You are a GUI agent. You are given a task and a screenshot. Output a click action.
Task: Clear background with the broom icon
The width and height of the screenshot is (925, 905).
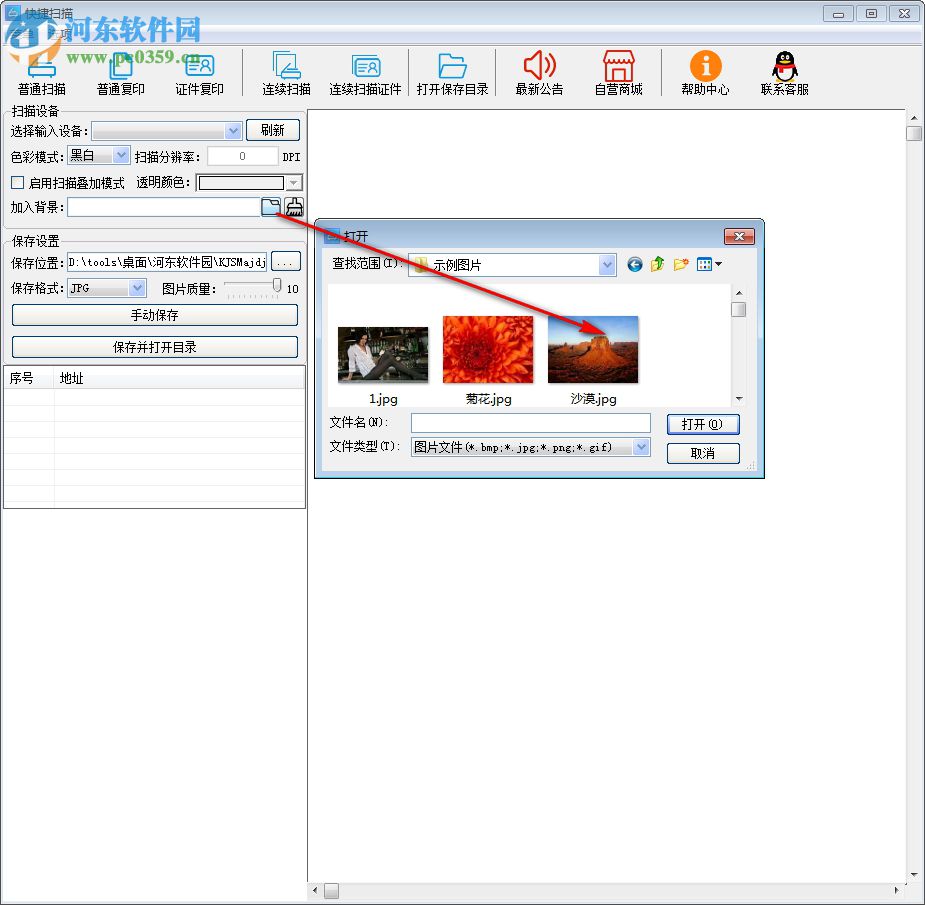(x=294, y=206)
